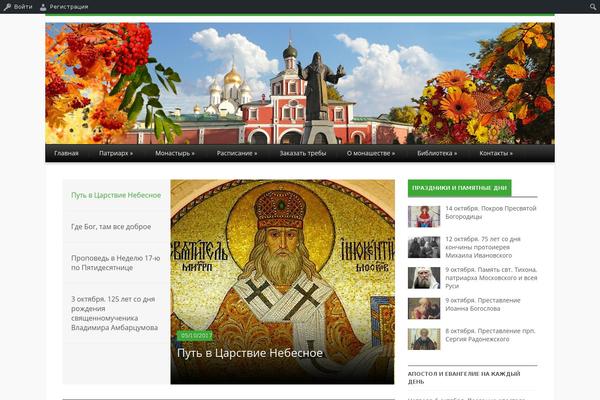Screen dimensions: 600x400
Task: Select the Где Бог, там все доброе tab
Action: pyautogui.click(x=111, y=227)
